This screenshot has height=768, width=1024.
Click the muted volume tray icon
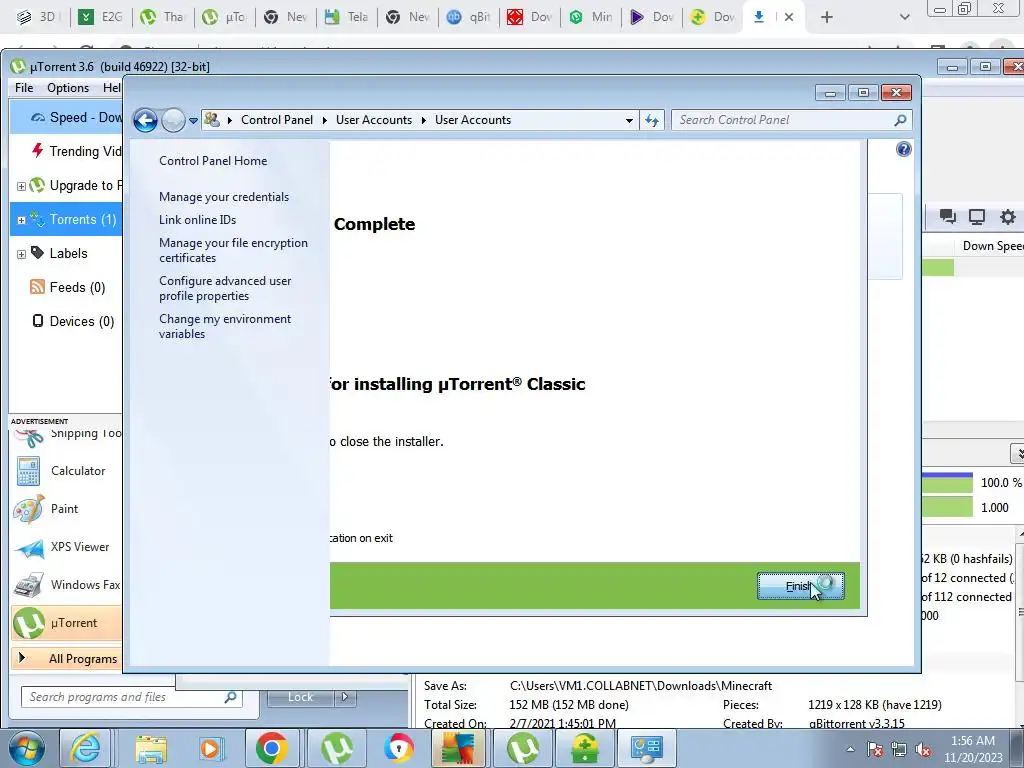pos(923,750)
